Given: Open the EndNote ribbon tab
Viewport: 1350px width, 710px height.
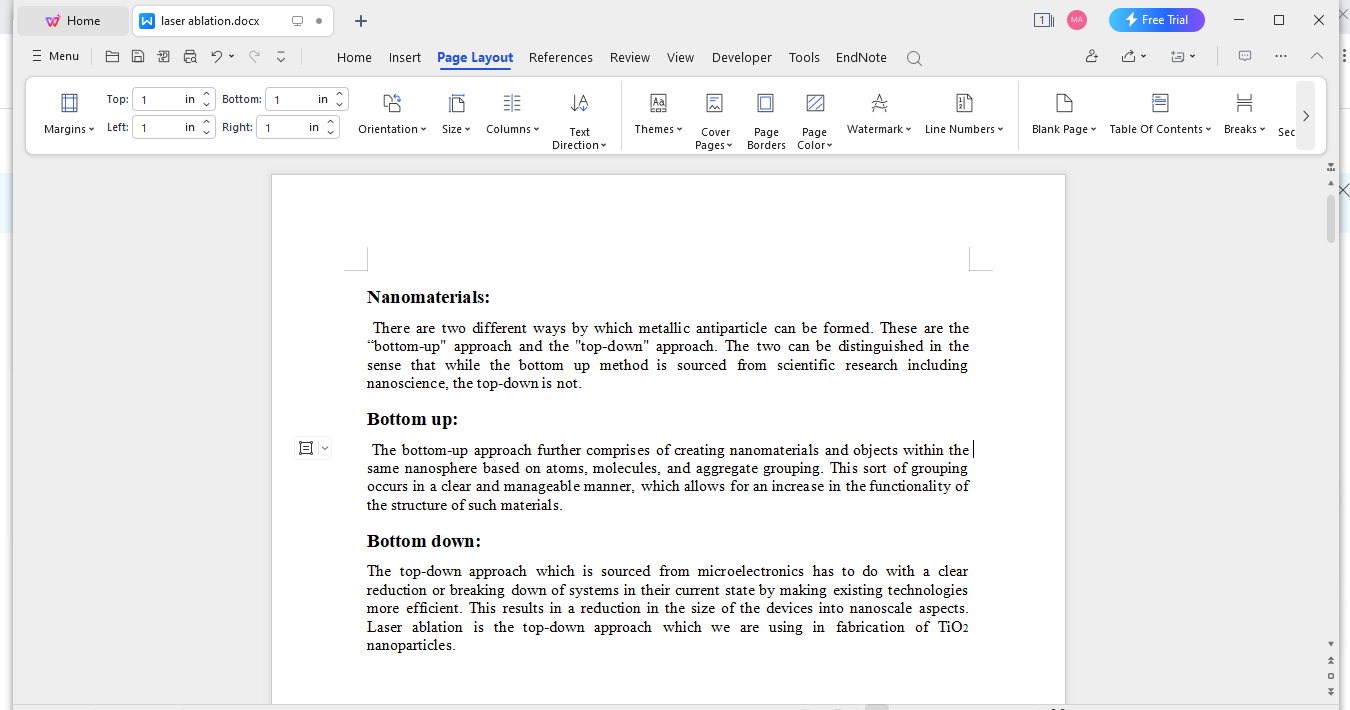Looking at the screenshot, I should tap(860, 57).
